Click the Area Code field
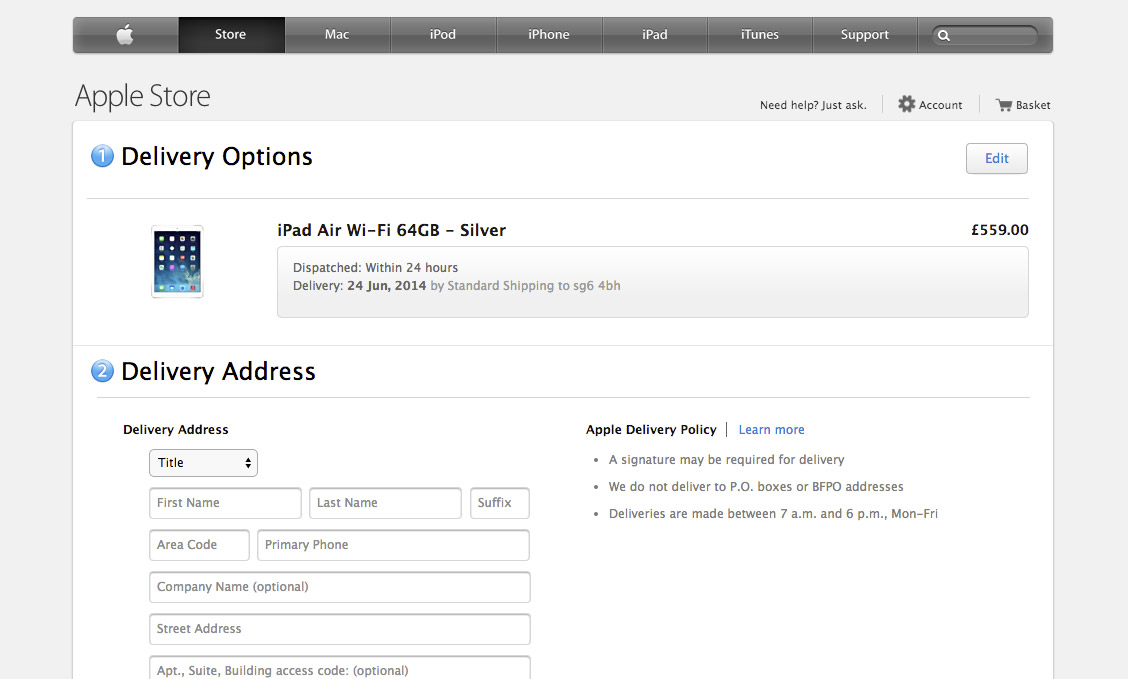Image resolution: width=1128 pixels, height=679 pixels. [x=199, y=544]
